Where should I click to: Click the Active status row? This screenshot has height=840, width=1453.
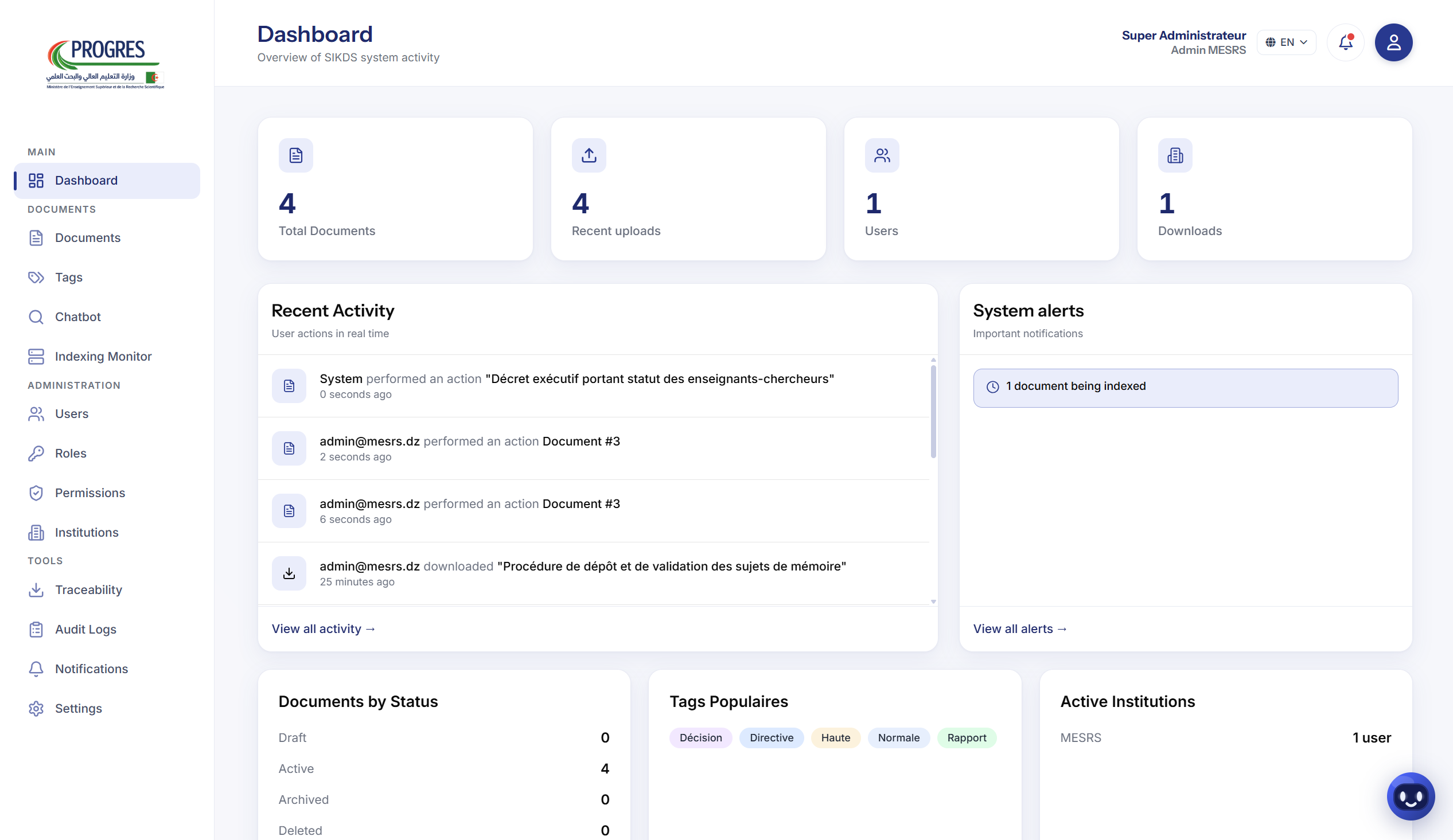pos(444,769)
